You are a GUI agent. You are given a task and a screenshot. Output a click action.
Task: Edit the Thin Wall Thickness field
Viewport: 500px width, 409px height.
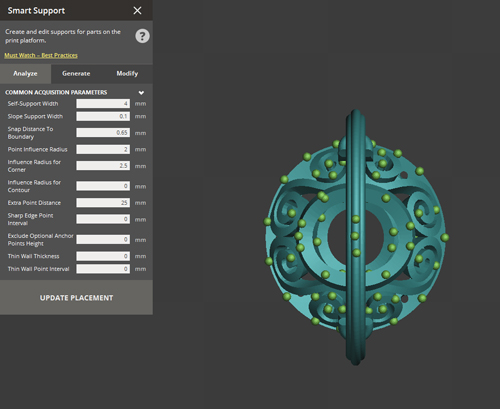coord(103,256)
